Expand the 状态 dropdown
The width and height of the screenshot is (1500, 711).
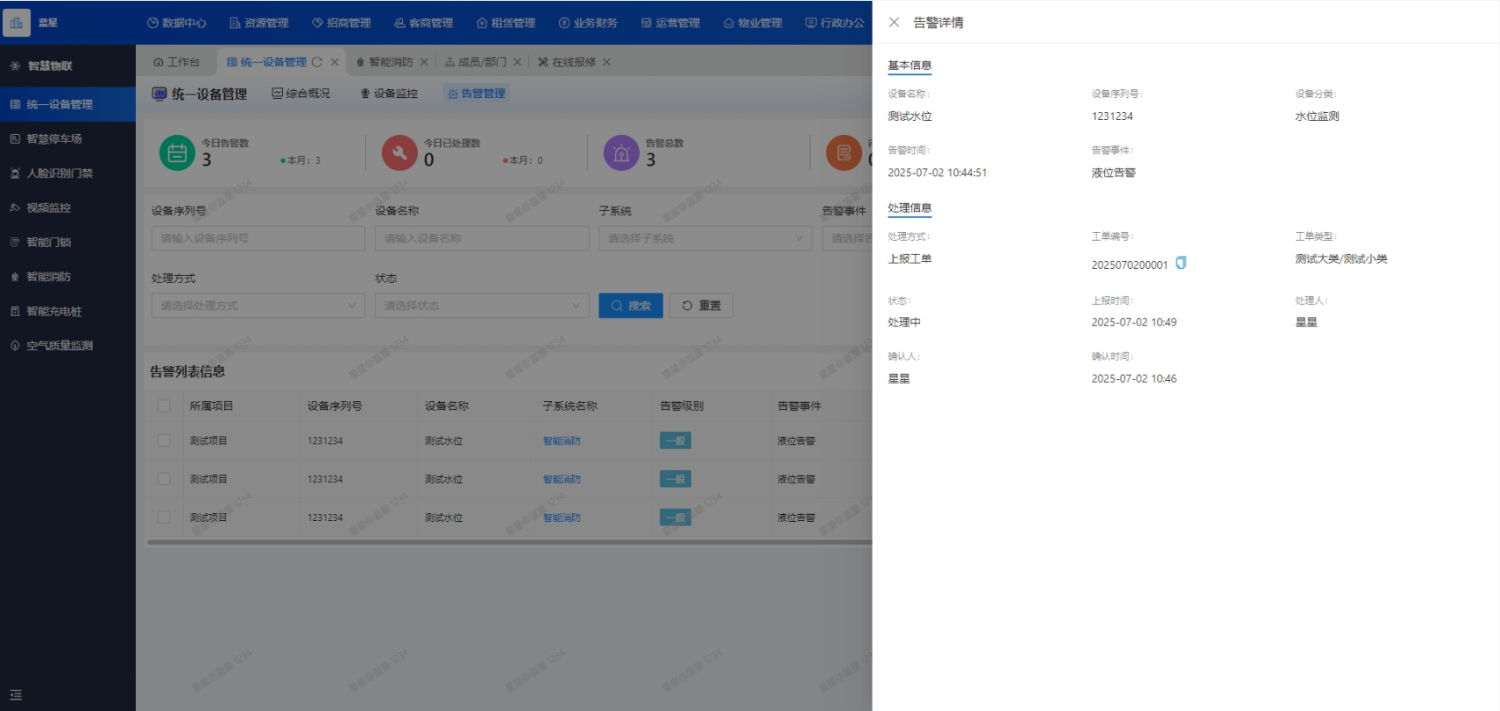(482, 305)
